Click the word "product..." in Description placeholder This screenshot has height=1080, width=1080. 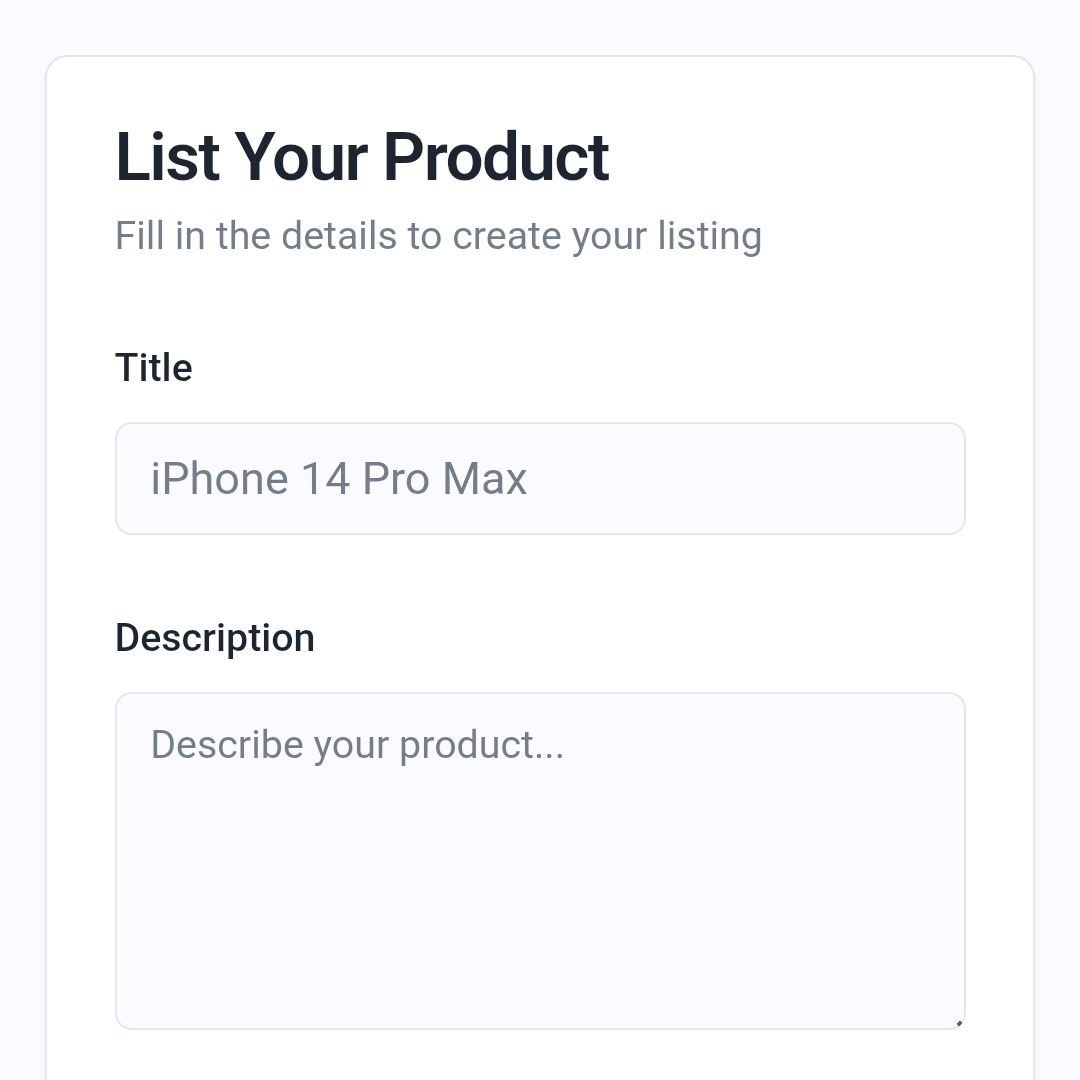click(x=482, y=746)
